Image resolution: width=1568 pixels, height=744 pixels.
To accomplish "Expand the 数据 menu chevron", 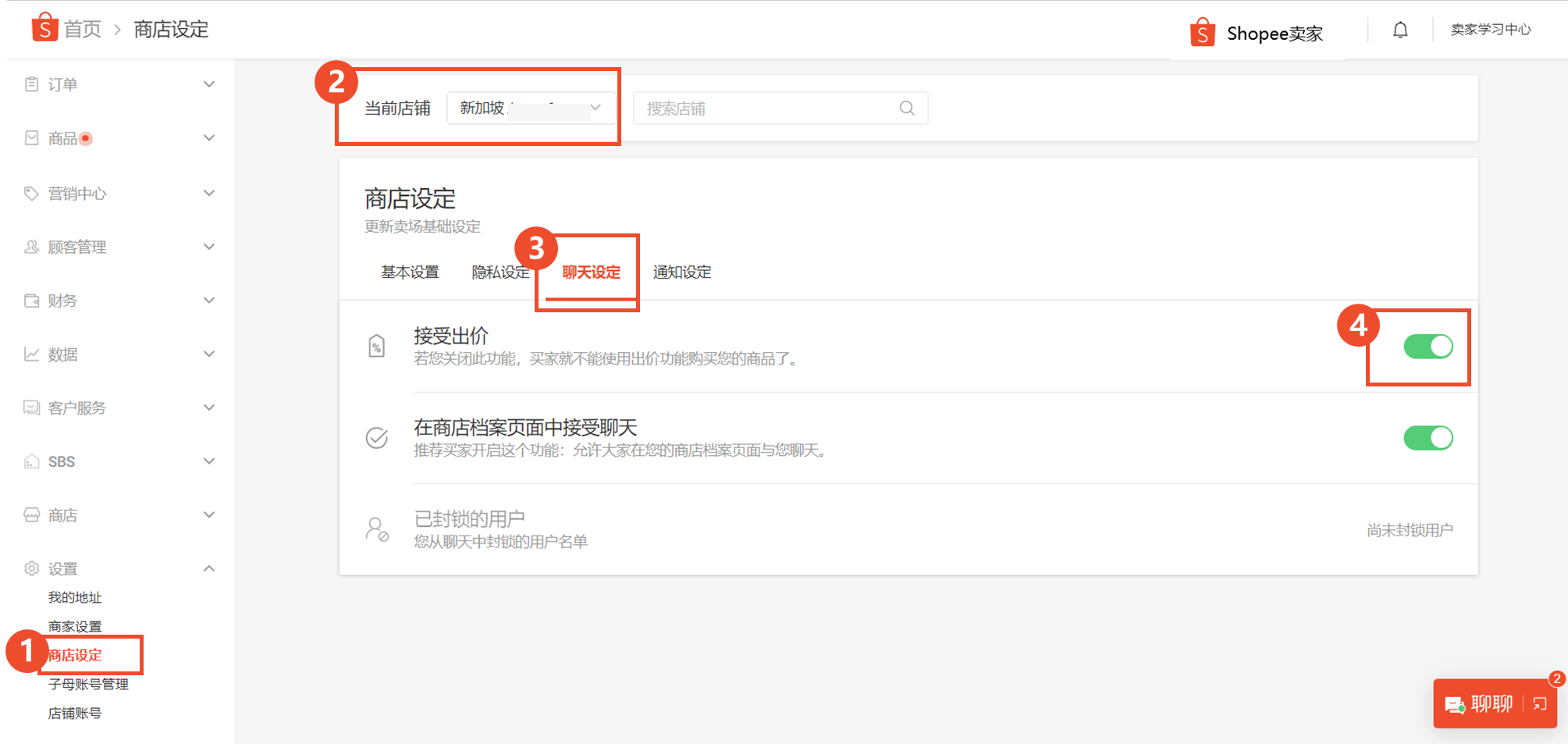I will pyautogui.click(x=209, y=354).
